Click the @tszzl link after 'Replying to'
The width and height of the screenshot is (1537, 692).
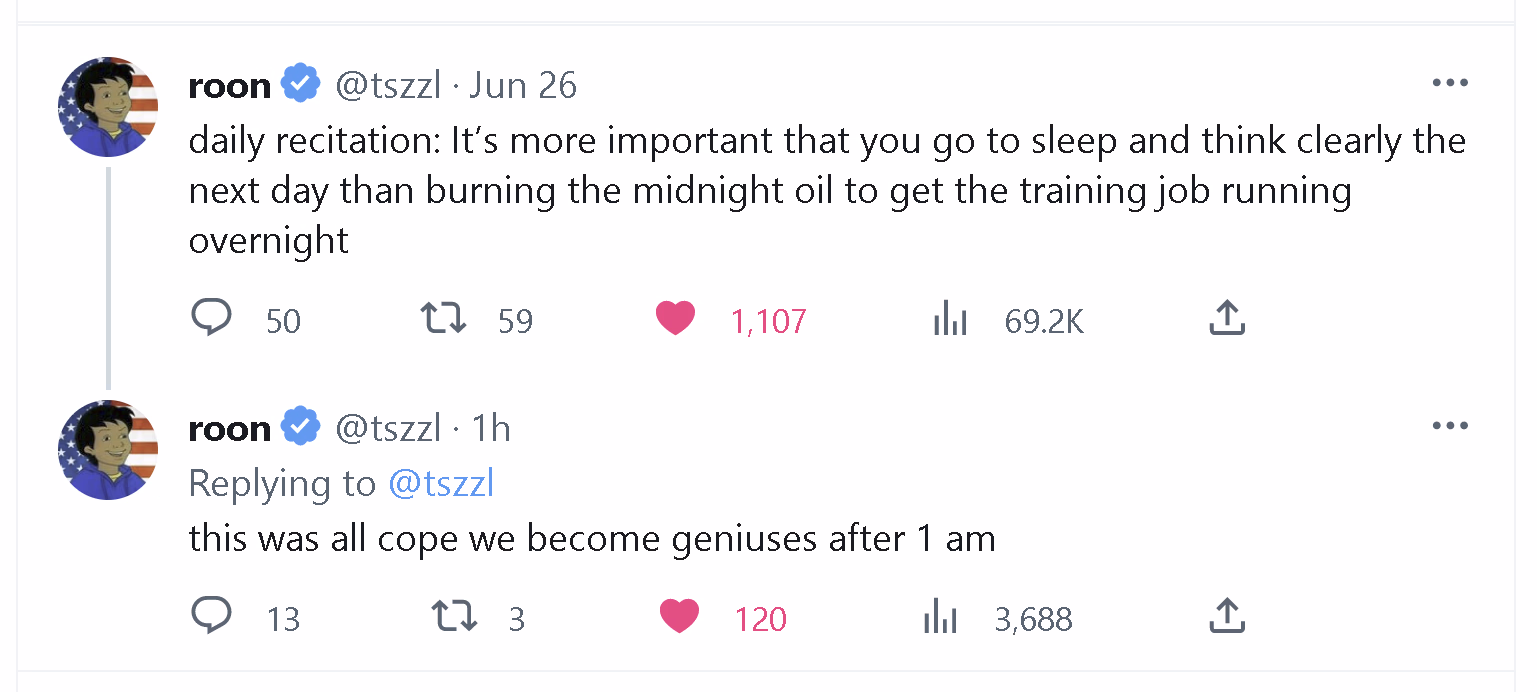(441, 484)
